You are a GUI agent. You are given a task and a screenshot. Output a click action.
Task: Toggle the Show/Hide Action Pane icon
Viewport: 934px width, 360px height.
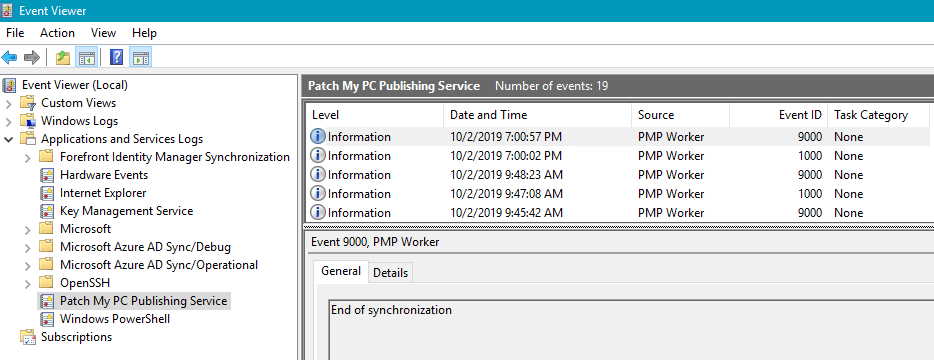pyautogui.click(x=141, y=57)
